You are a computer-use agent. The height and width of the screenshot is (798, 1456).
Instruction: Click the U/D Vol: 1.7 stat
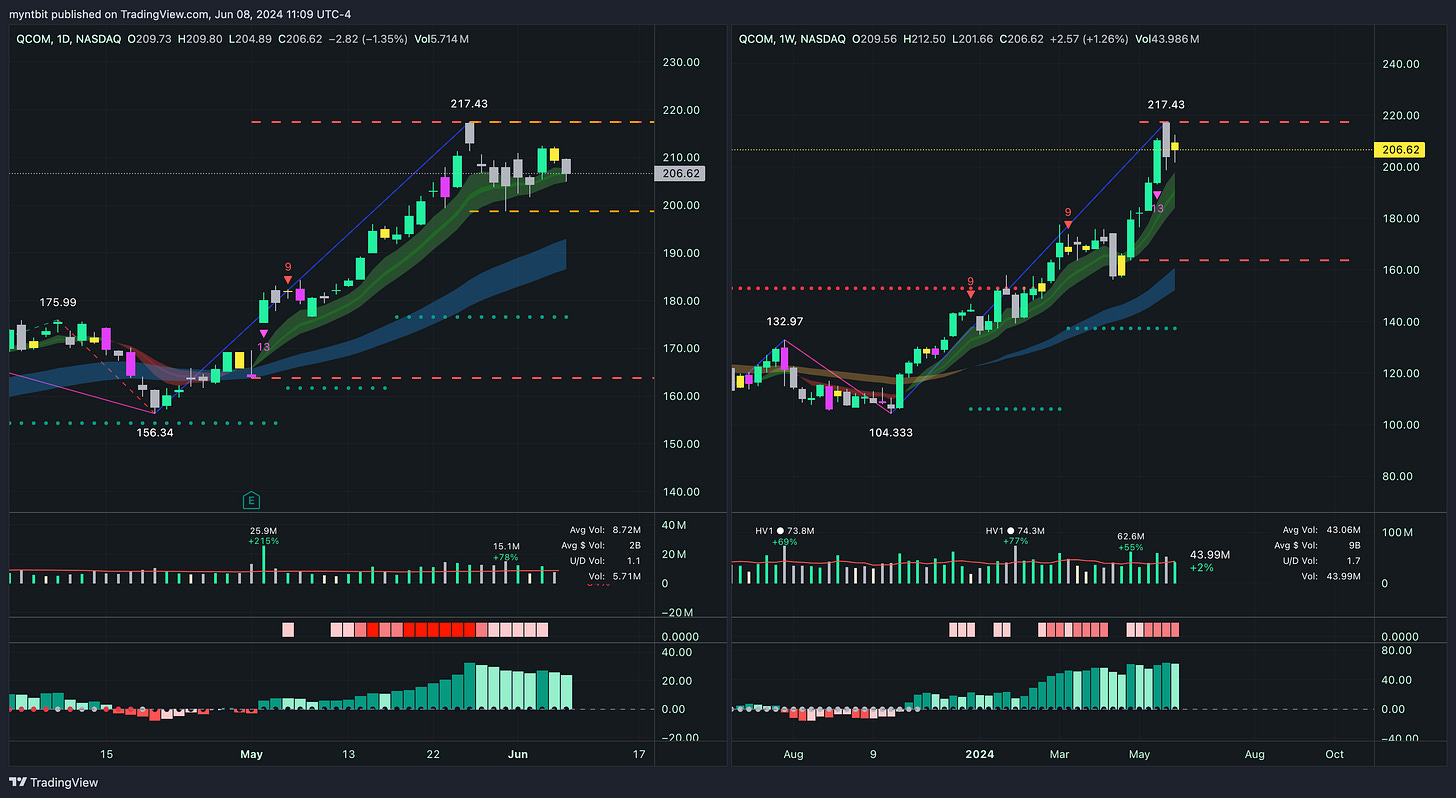point(1320,562)
